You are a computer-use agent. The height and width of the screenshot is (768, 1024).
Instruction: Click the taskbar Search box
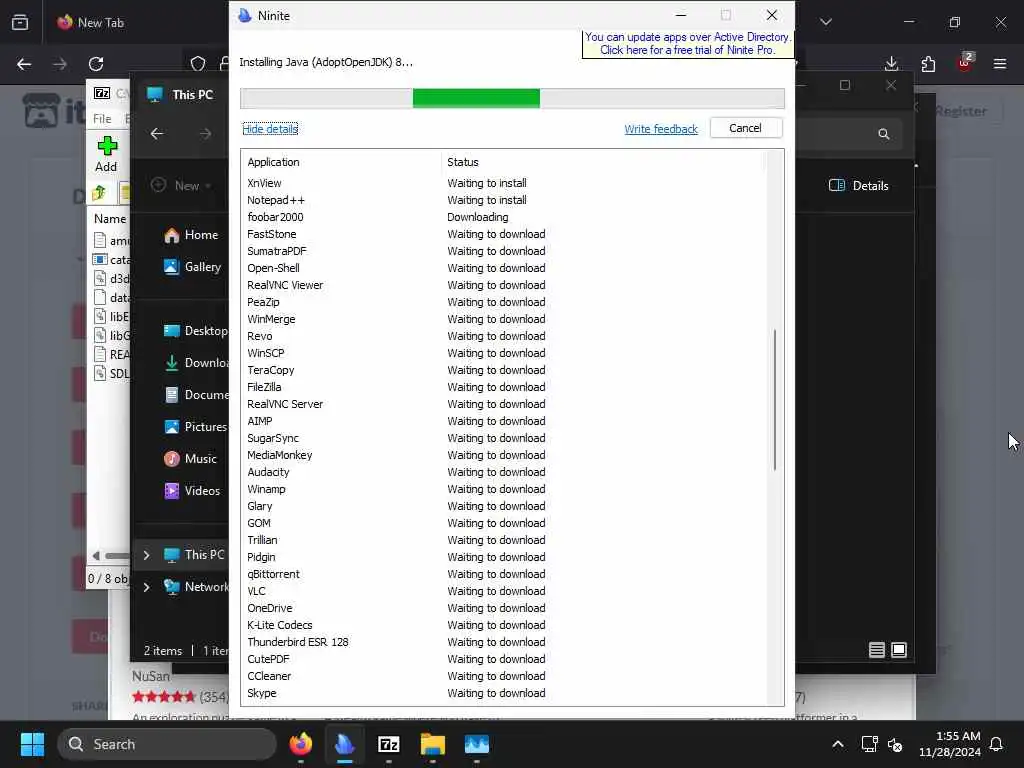[x=167, y=744]
